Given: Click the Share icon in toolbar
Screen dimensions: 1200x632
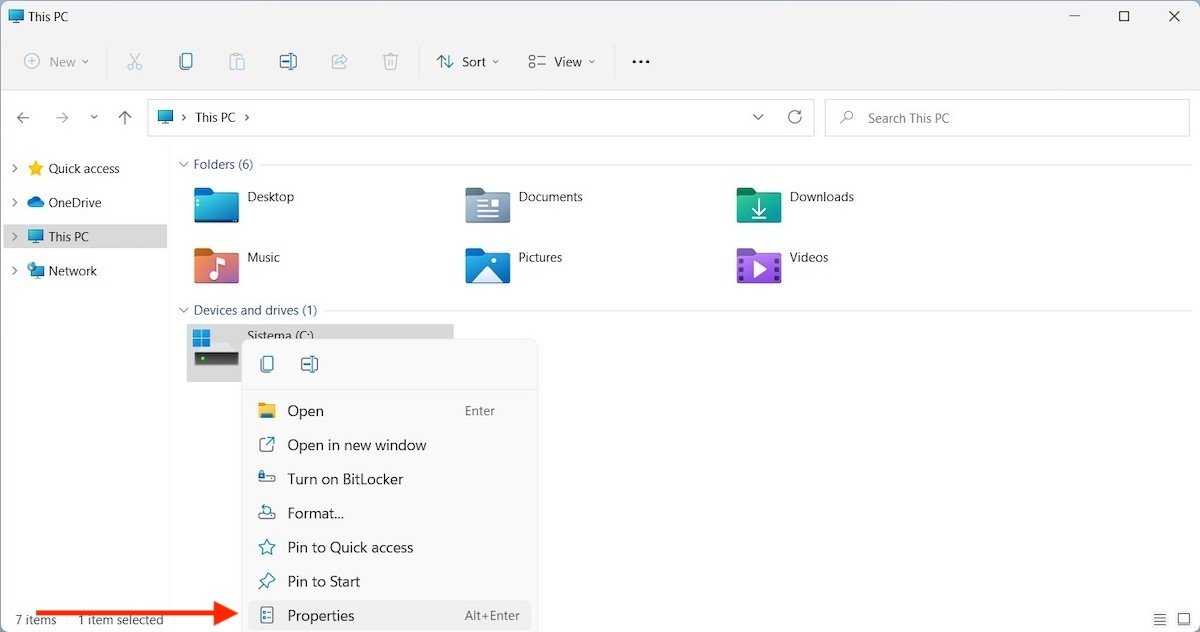Looking at the screenshot, I should pyautogui.click(x=339, y=62).
